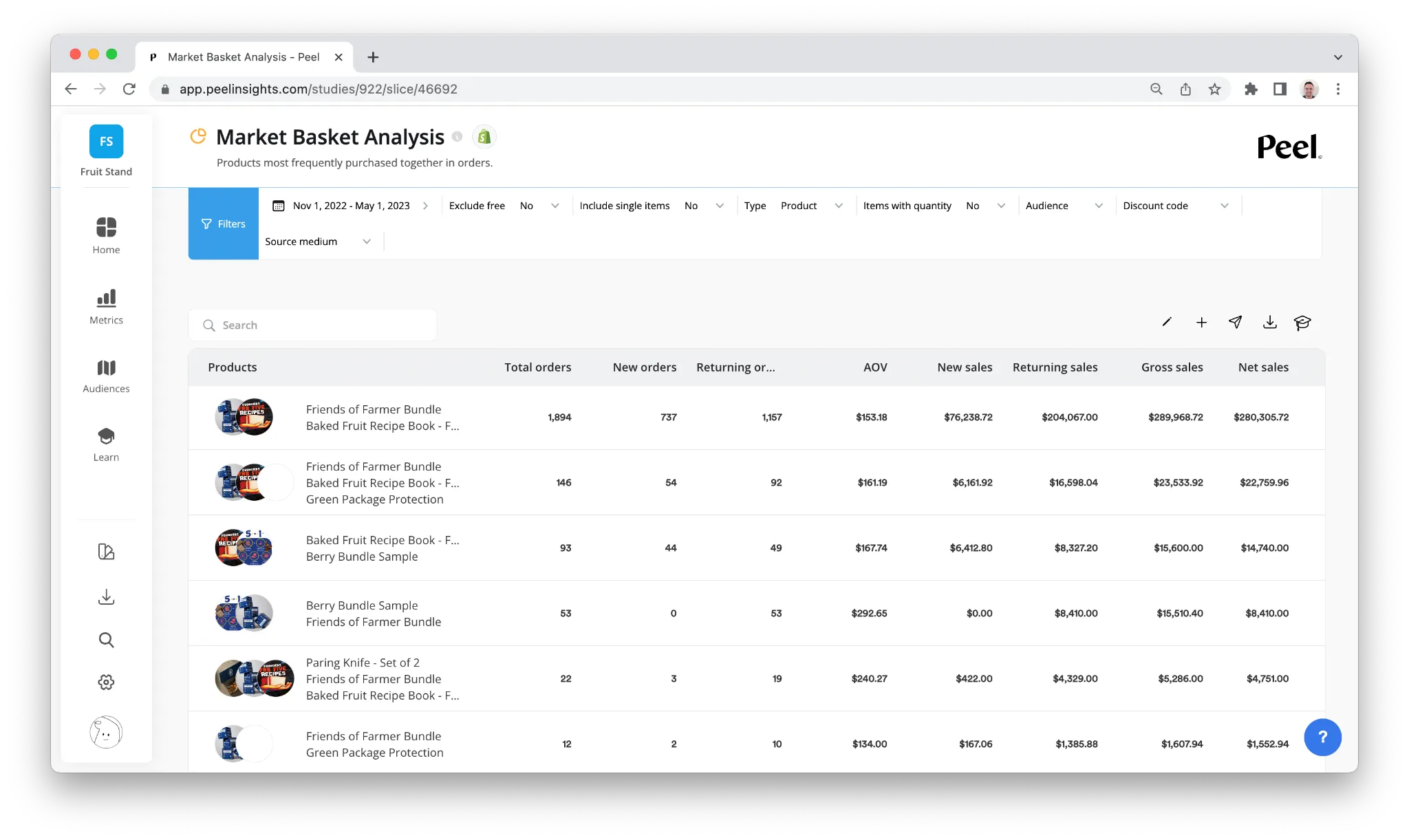The width and height of the screenshot is (1409, 840).
Task: Click thumbnail of Berry Bundle Sample, Friends of Farmer row
Action: (244, 613)
